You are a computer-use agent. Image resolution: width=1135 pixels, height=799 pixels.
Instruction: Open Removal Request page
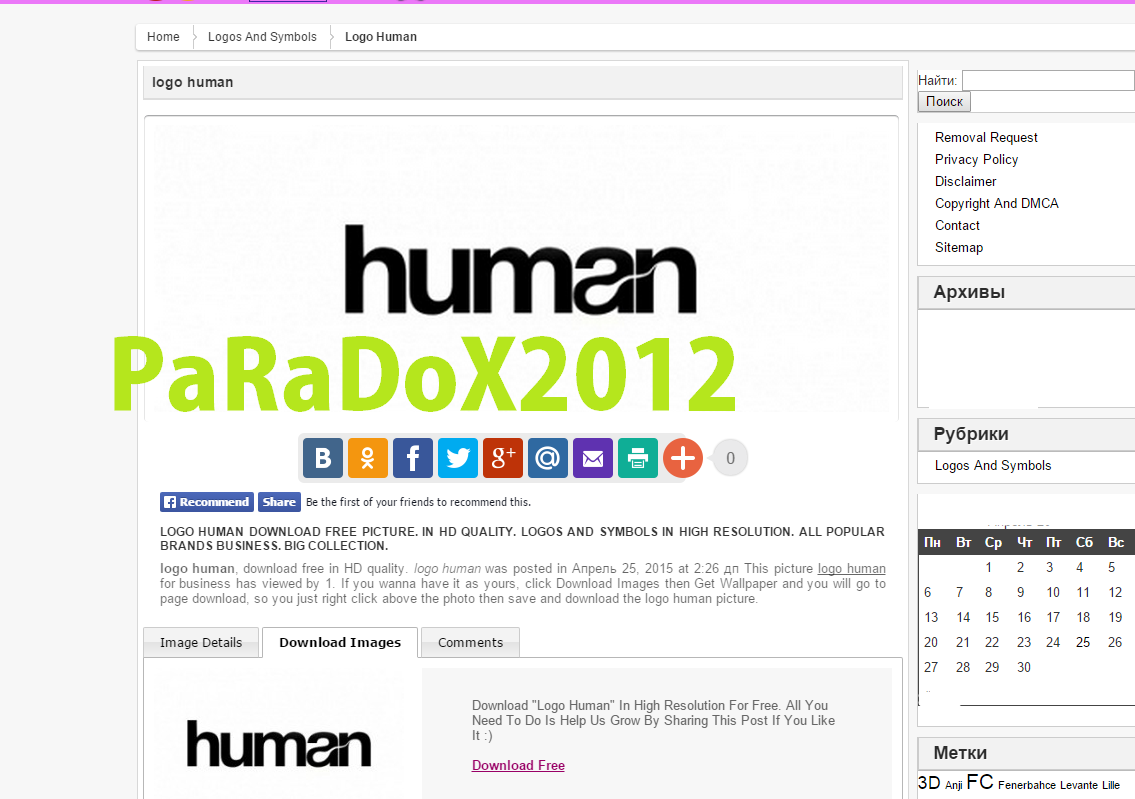click(x=986, y=138)
